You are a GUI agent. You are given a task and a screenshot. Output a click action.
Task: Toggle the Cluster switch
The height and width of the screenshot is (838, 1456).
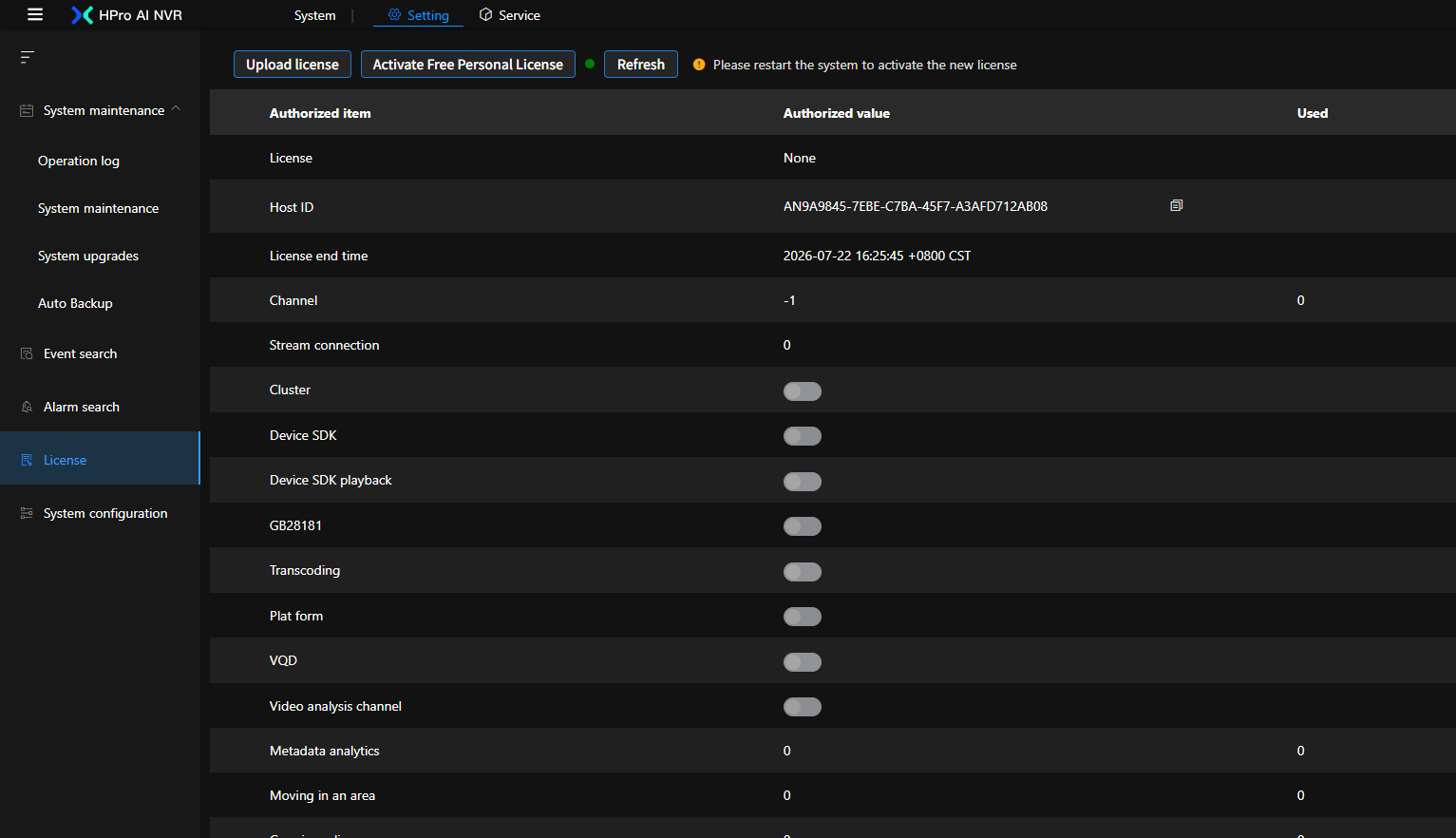[803, 391]
